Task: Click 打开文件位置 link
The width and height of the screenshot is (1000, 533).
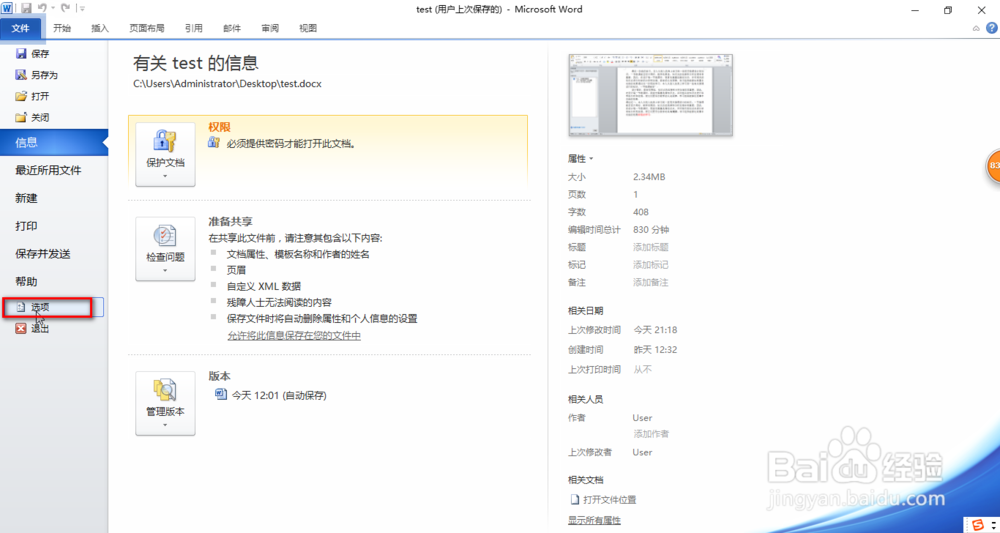Action: (x=603, y=500)
